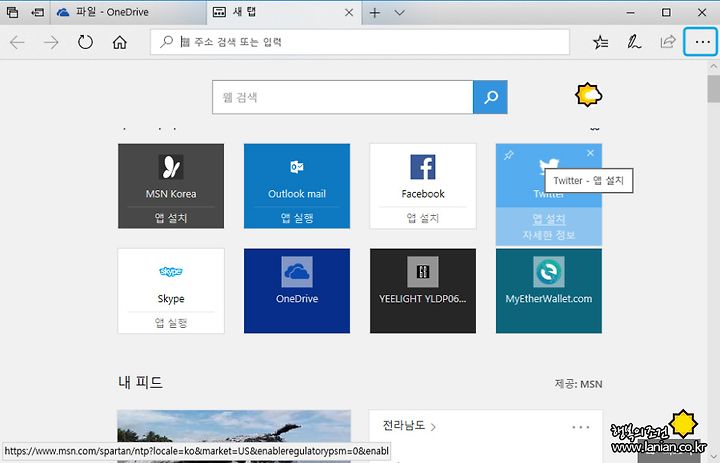Add web notes with pen icon

click(x=634, y=42)
